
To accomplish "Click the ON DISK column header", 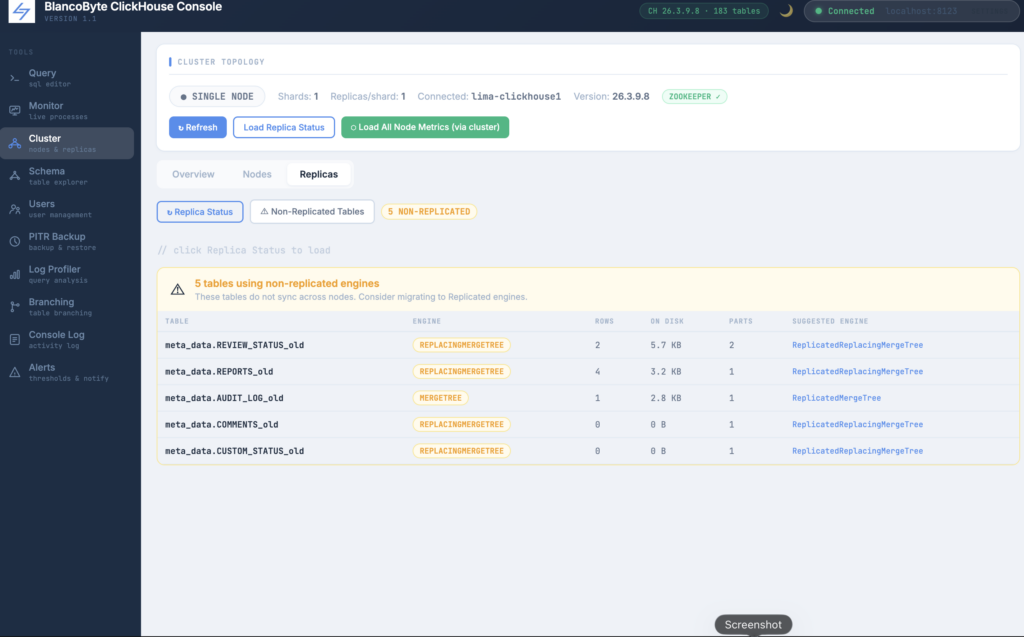I will pos(666,321).
